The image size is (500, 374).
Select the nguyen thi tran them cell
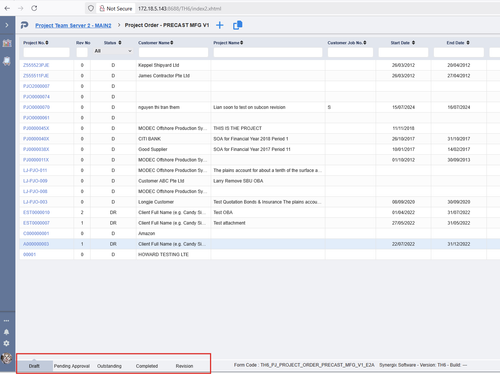point(173,107)
